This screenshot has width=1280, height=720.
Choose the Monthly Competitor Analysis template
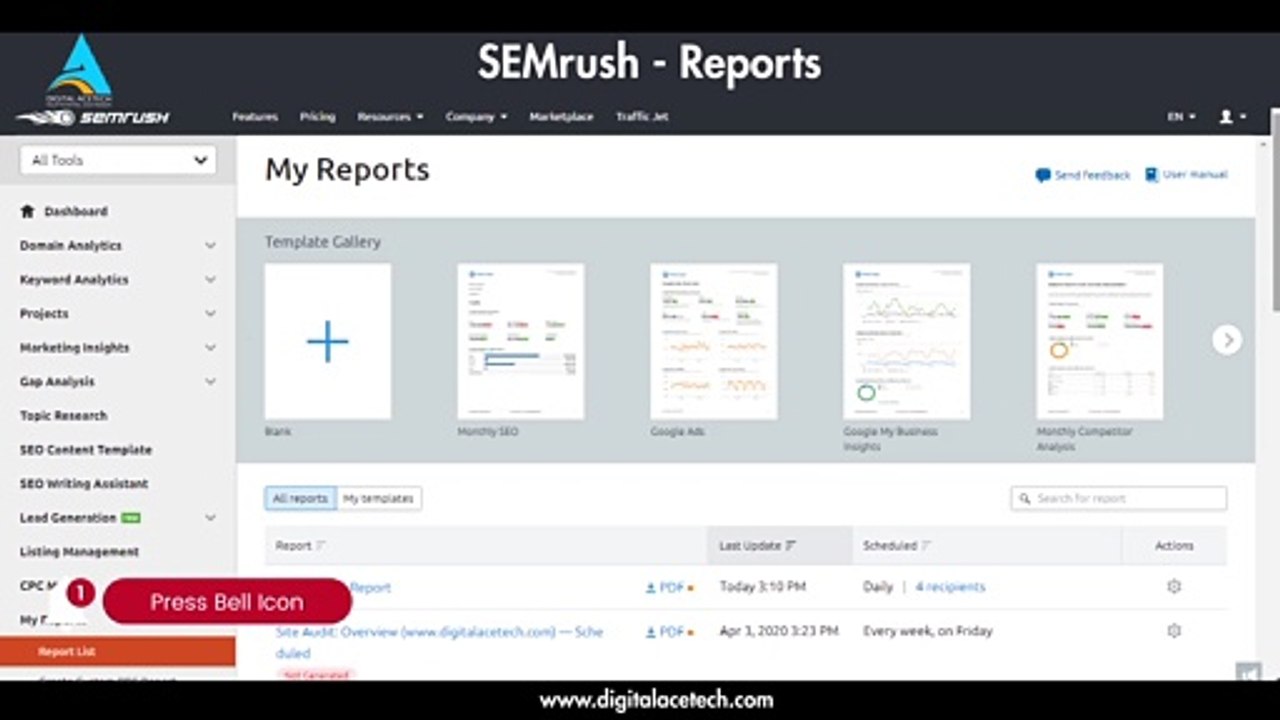click(1100, 341)
